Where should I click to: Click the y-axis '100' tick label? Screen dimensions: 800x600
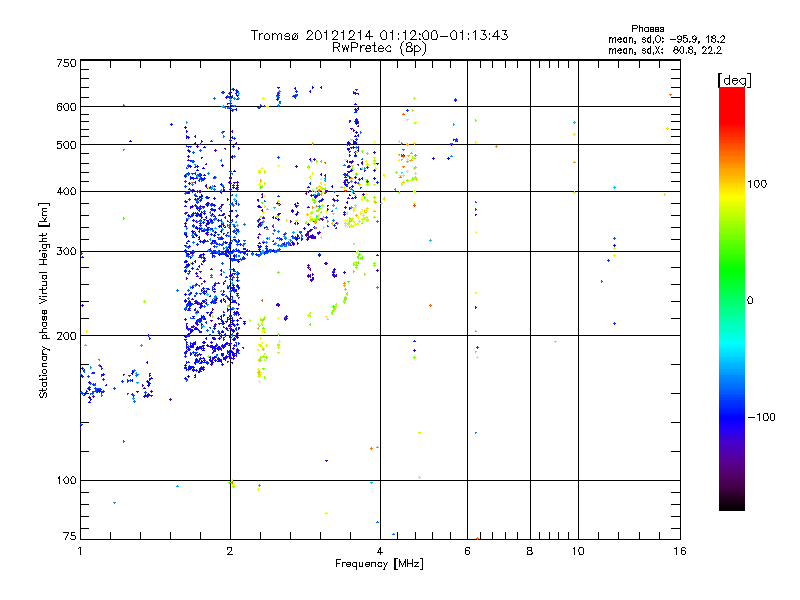click(66, 481)
